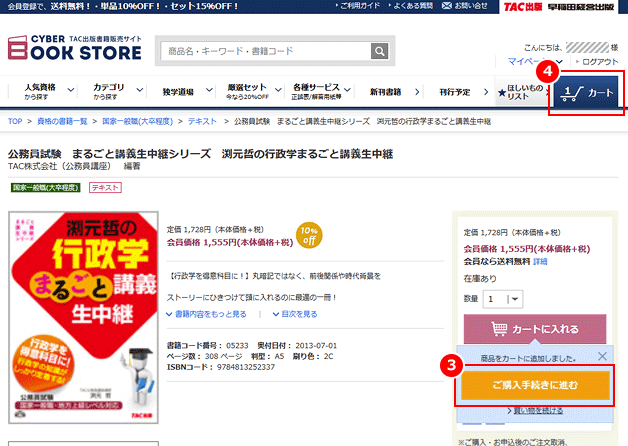This screenshot has width=628, height=446.
Task: Click the envelope お問い合せ icon
Action: tap(446, 6)
